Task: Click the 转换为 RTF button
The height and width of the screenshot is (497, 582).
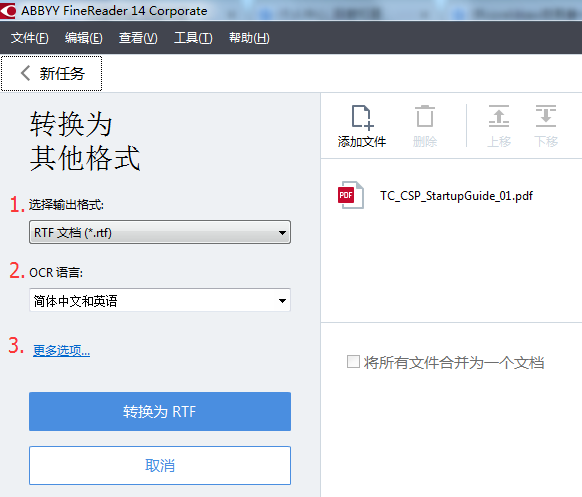Action: coord(160,411)
